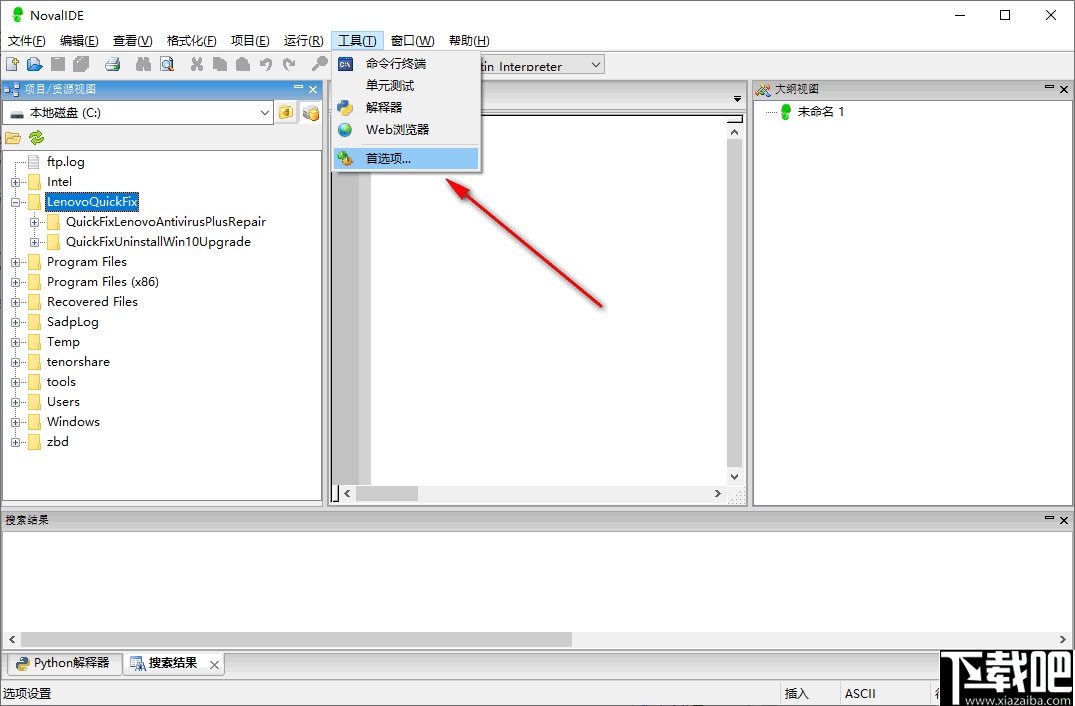Image resolution: width=1075 pixels, height=706 pixels.
Task: Collapse the LenovoQuickFix folder node
Action: click(15, 202)
